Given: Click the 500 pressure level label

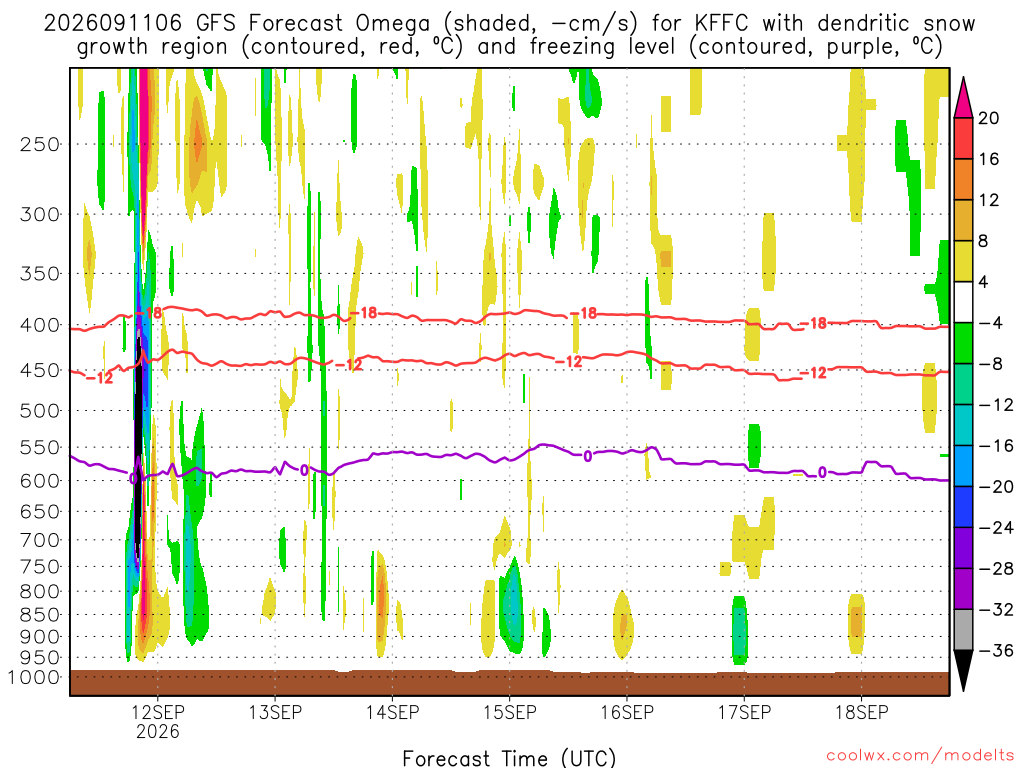Looking at the screenshot, I should [40, 411].
